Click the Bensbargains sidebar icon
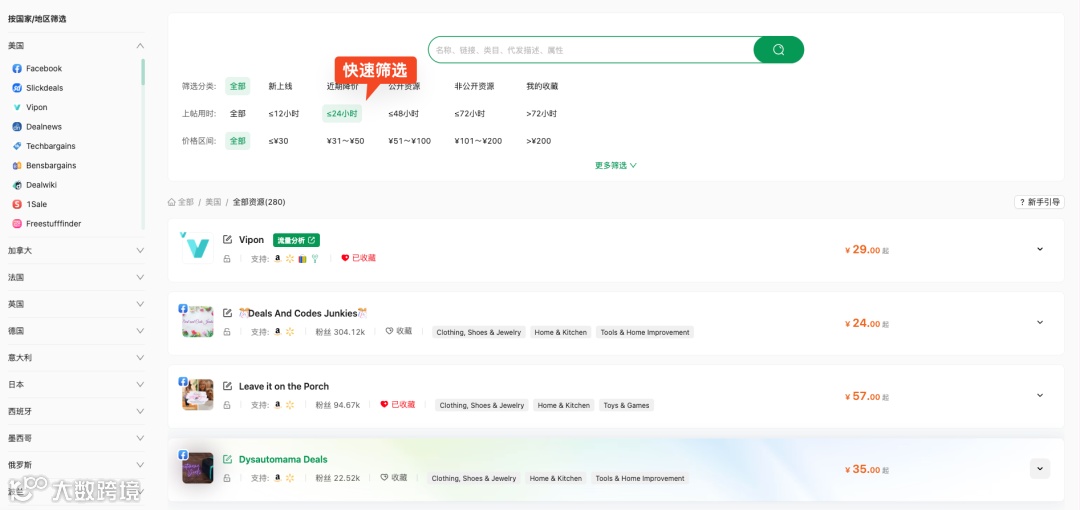The image size is (1080, 510). coord(17,165)
